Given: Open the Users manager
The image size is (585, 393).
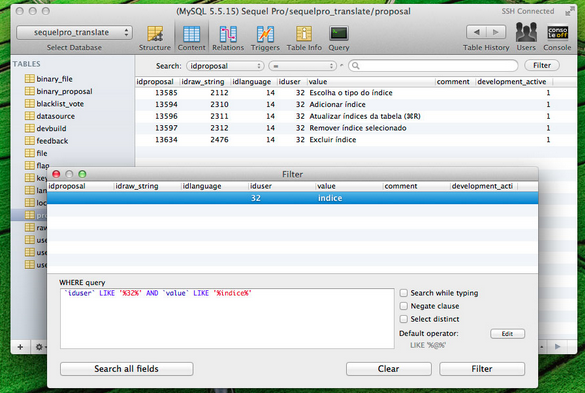Looking at the screenshot, I should tap(526, 37).
